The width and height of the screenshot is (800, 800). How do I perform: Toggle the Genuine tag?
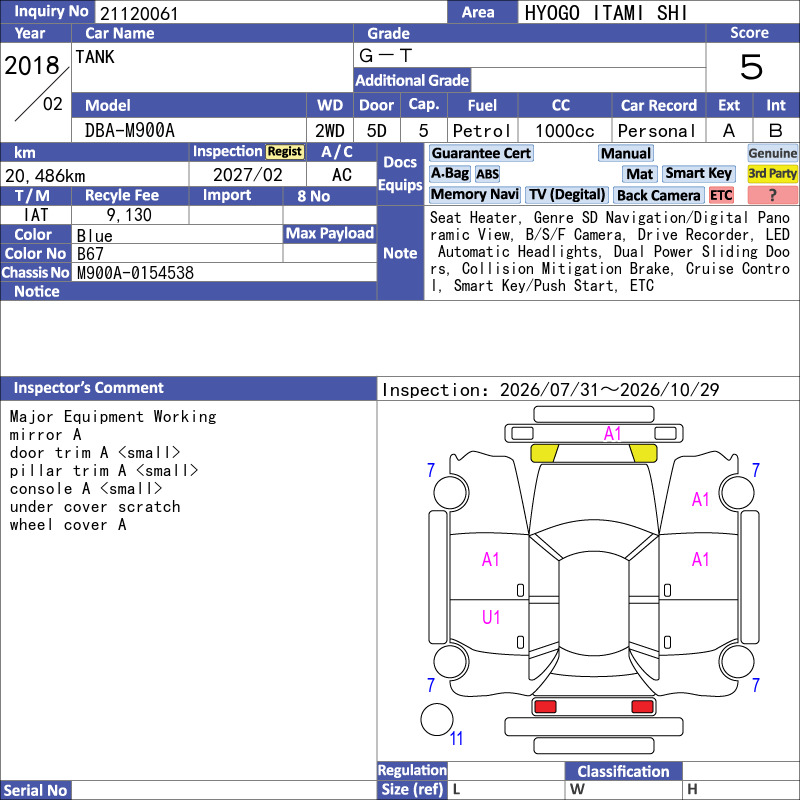tap(772, 153)
